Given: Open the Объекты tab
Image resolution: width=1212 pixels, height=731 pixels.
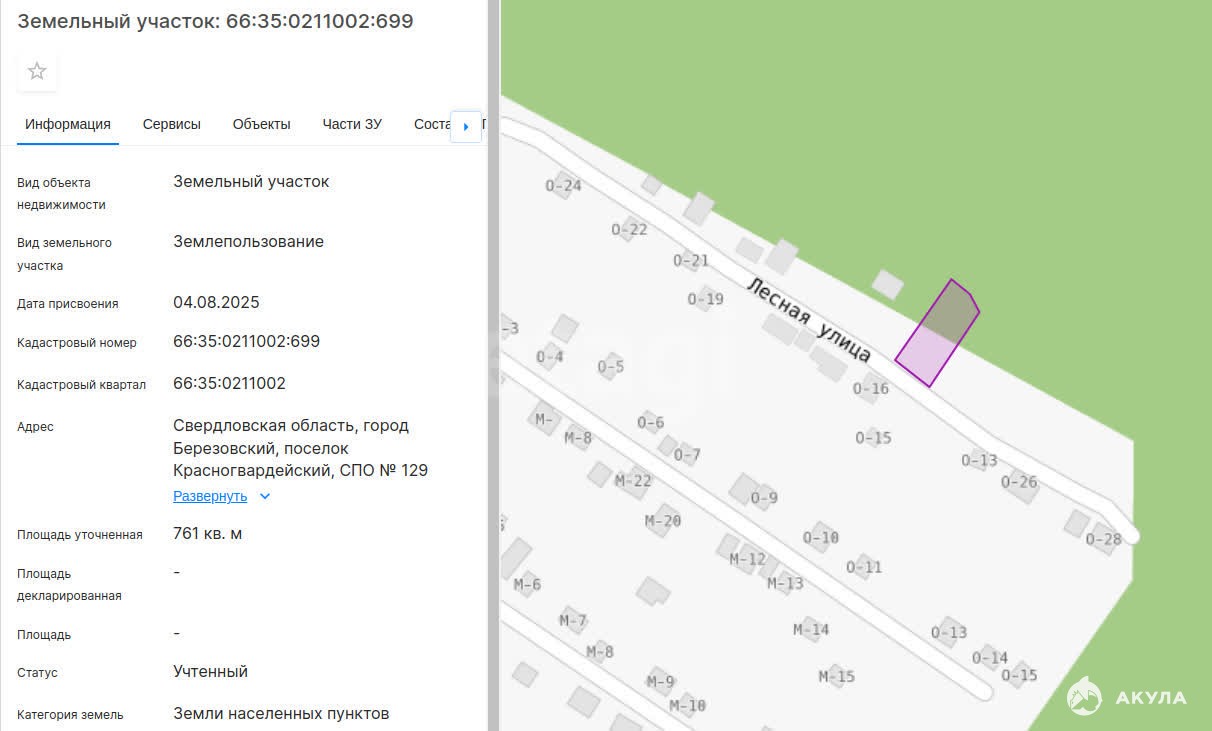Looking at the screenshot, I should point(261,124).
